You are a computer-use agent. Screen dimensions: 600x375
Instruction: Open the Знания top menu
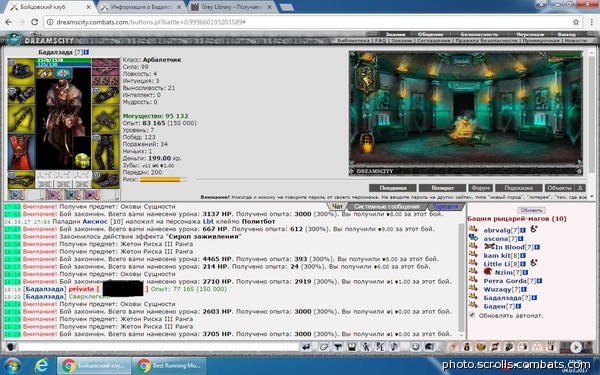click(x=395, y=34)
